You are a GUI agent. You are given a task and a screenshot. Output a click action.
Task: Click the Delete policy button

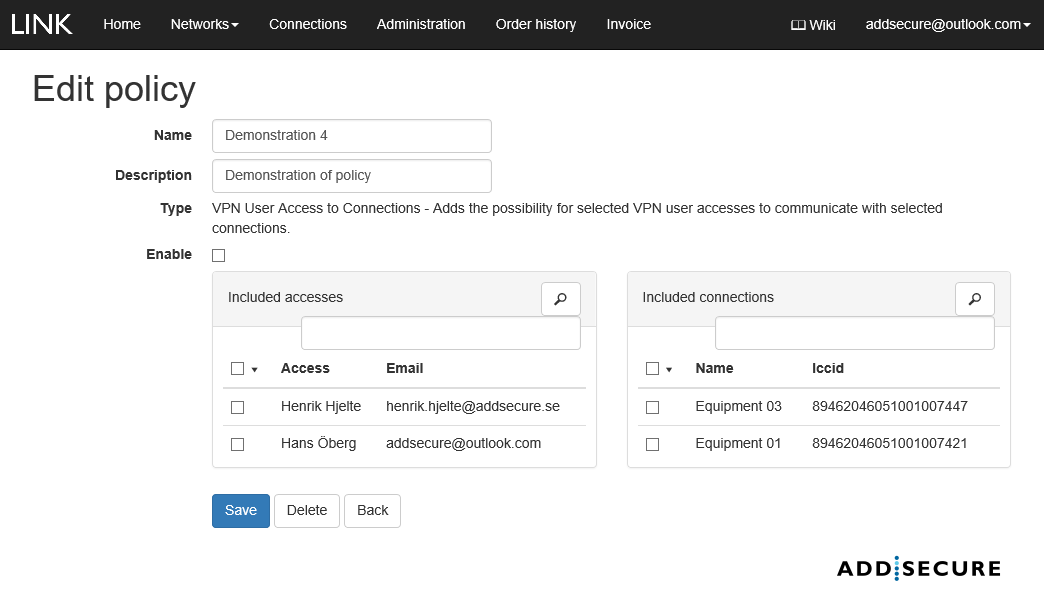[x=306, y=510]
